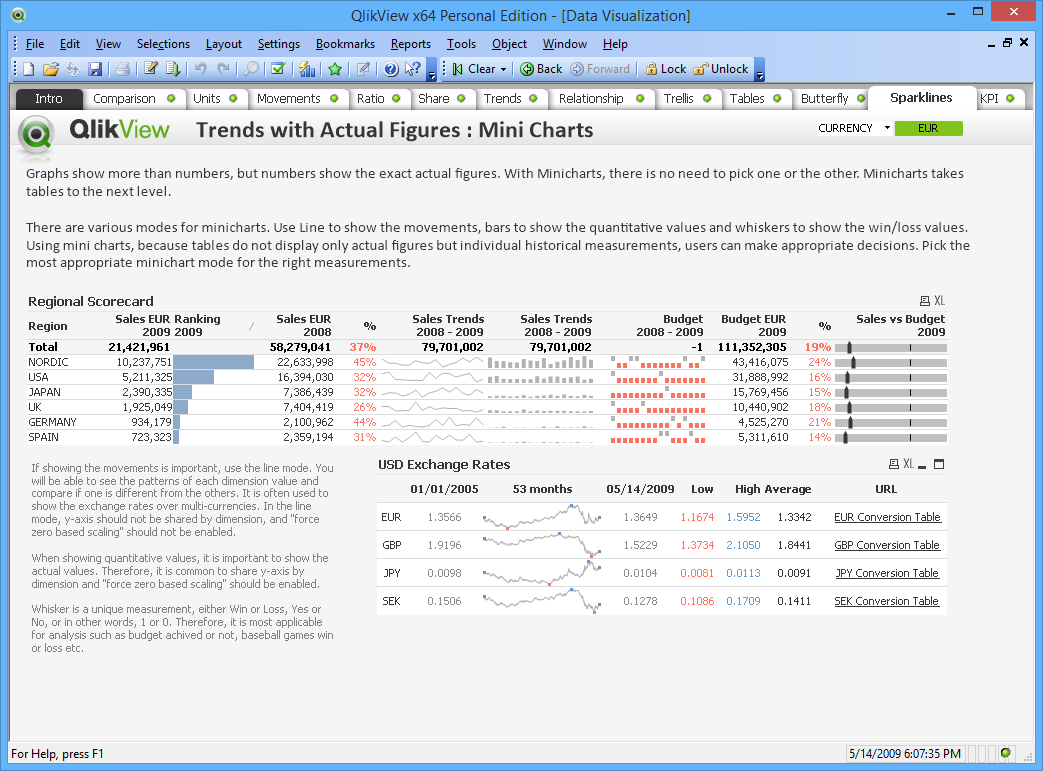Screen dimensions: 1043x771
Task: Click the Help Topics question mark icon
Action: (x=390, y=69)
